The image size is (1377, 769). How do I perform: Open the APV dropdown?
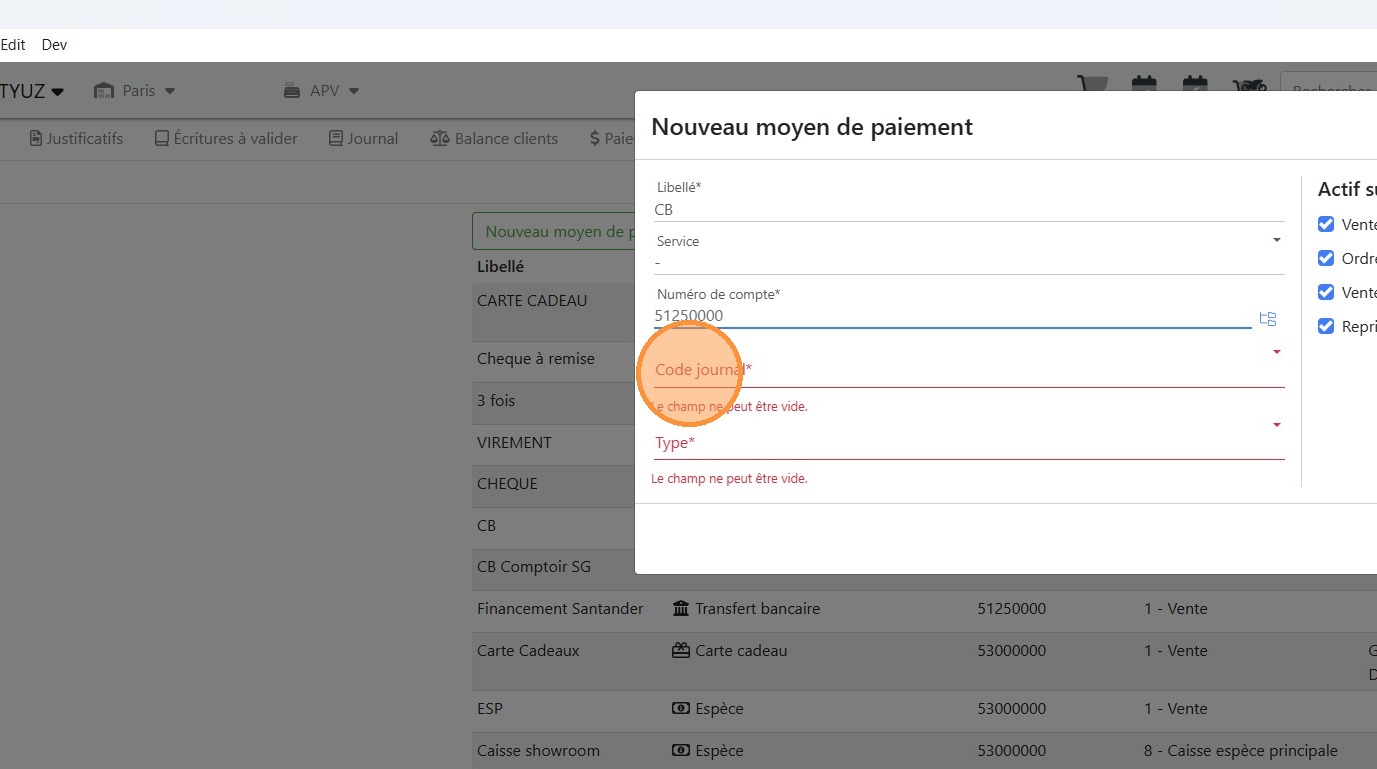321,90
